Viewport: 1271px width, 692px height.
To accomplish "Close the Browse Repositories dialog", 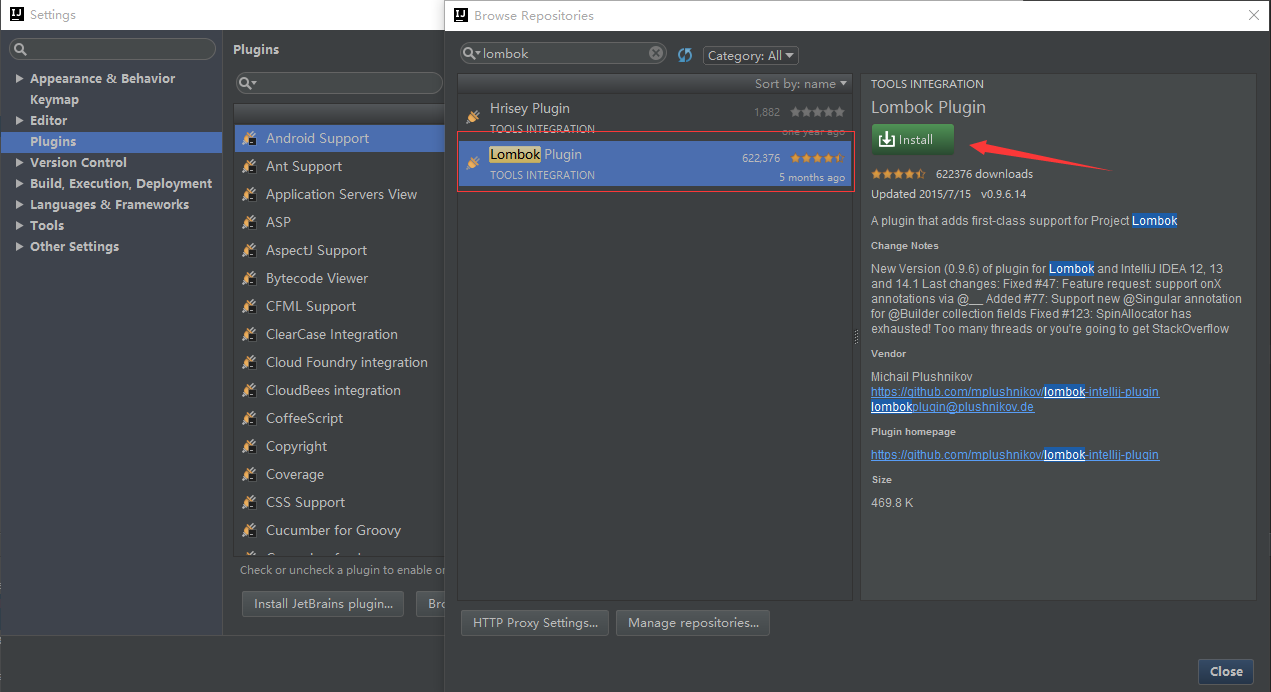I will 1226,672.
